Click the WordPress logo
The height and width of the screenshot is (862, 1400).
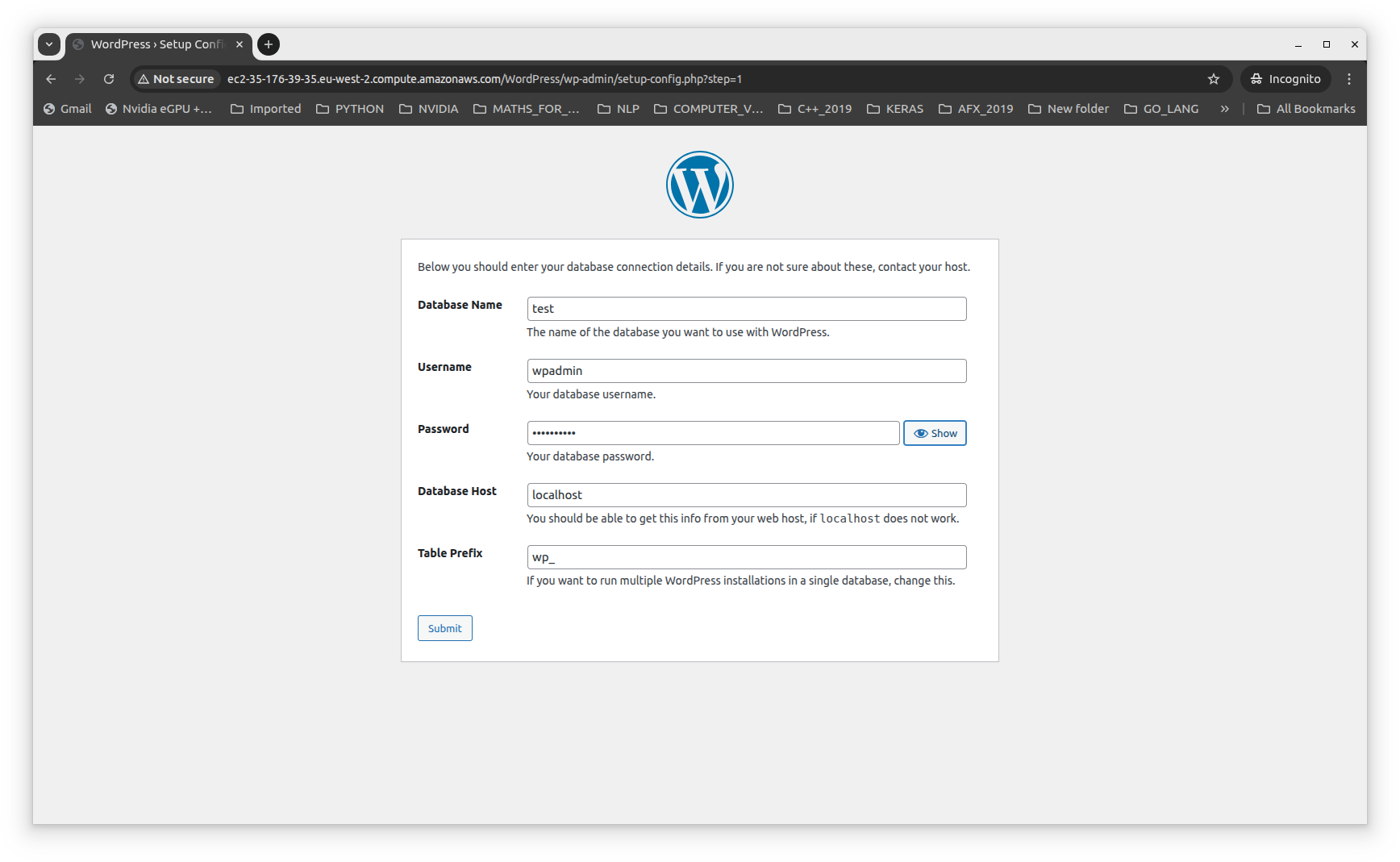click(x=699, y=185)
